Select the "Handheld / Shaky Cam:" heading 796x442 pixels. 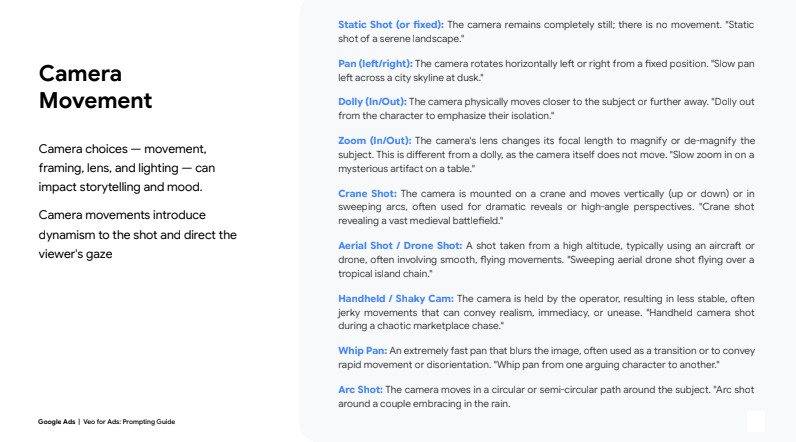point(396,298)
